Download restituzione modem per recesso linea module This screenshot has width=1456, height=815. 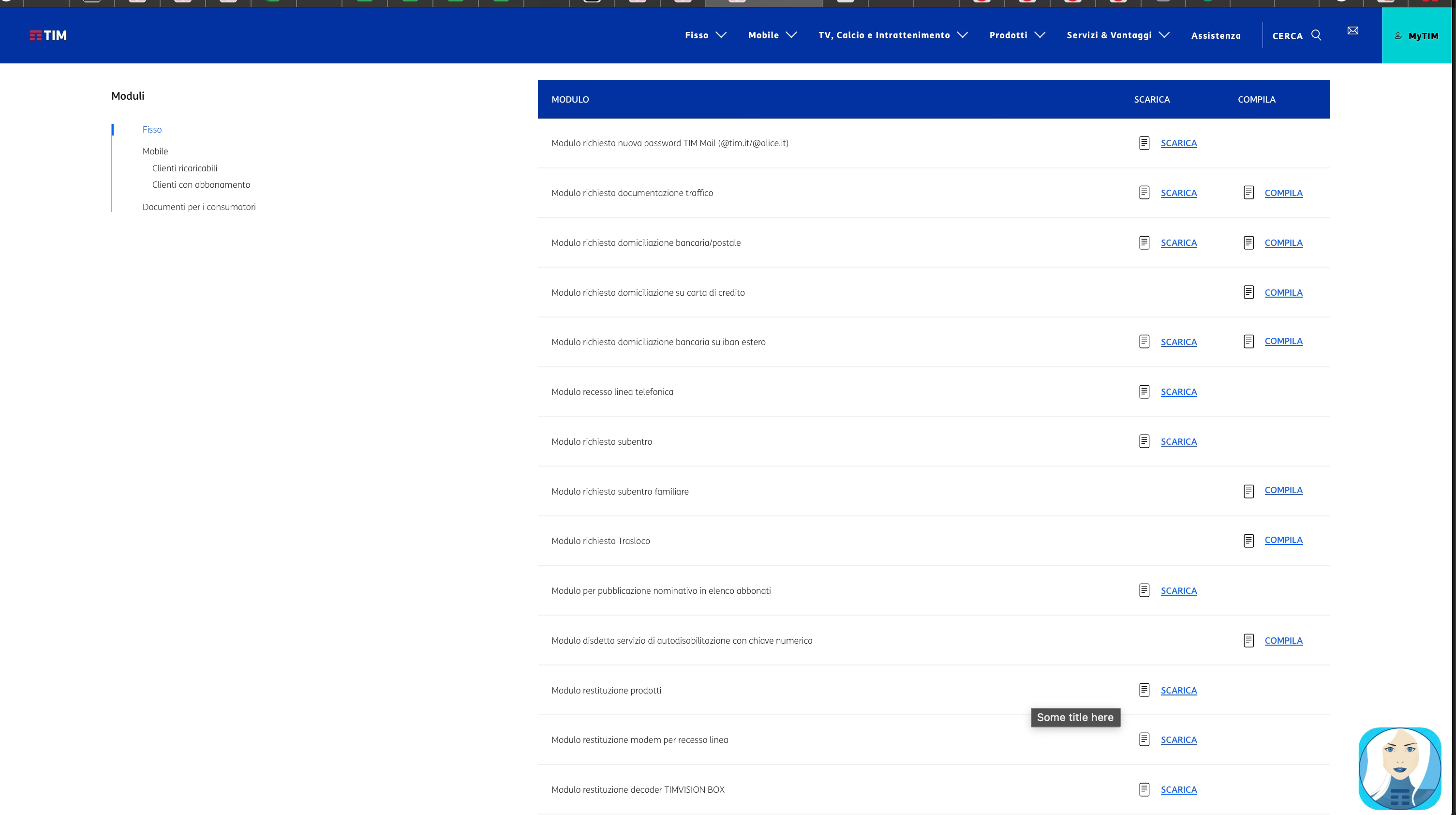[x=1178, y=740]
